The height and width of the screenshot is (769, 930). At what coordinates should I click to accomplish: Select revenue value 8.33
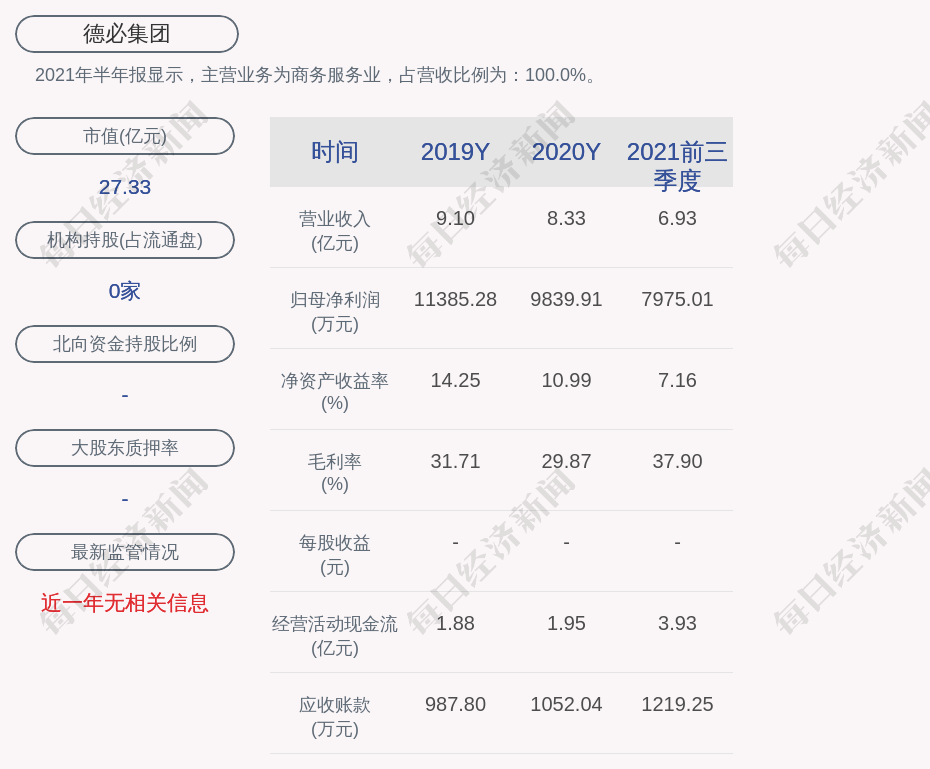click(566, 218)
